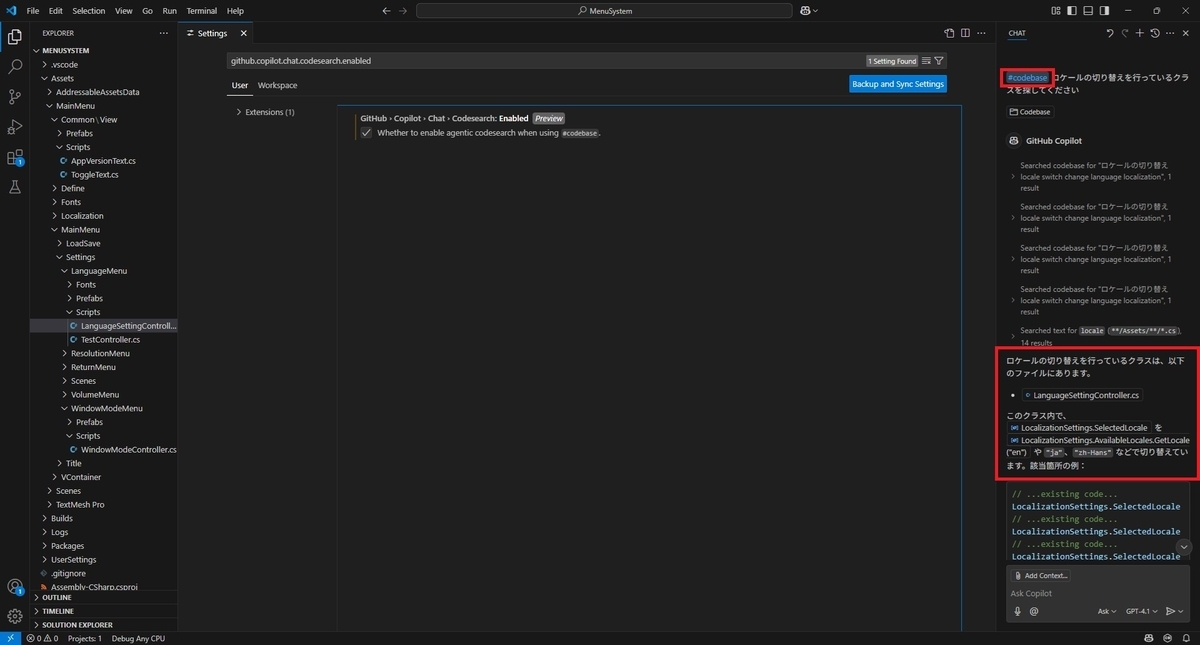The image size is (1200, 645).
Task: Click the Add Context button in chat
Action: (x=1040, y=575)
